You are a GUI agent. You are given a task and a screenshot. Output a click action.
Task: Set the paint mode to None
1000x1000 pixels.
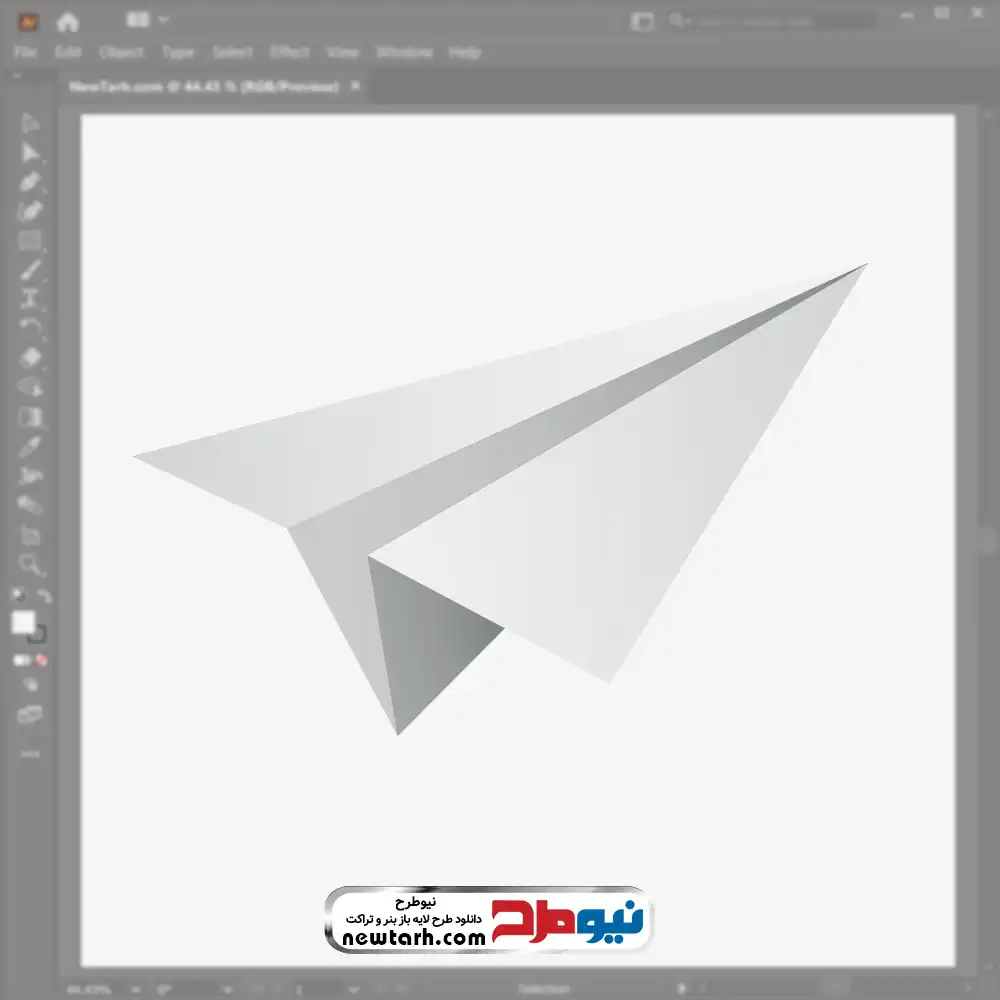click(42, 660)
